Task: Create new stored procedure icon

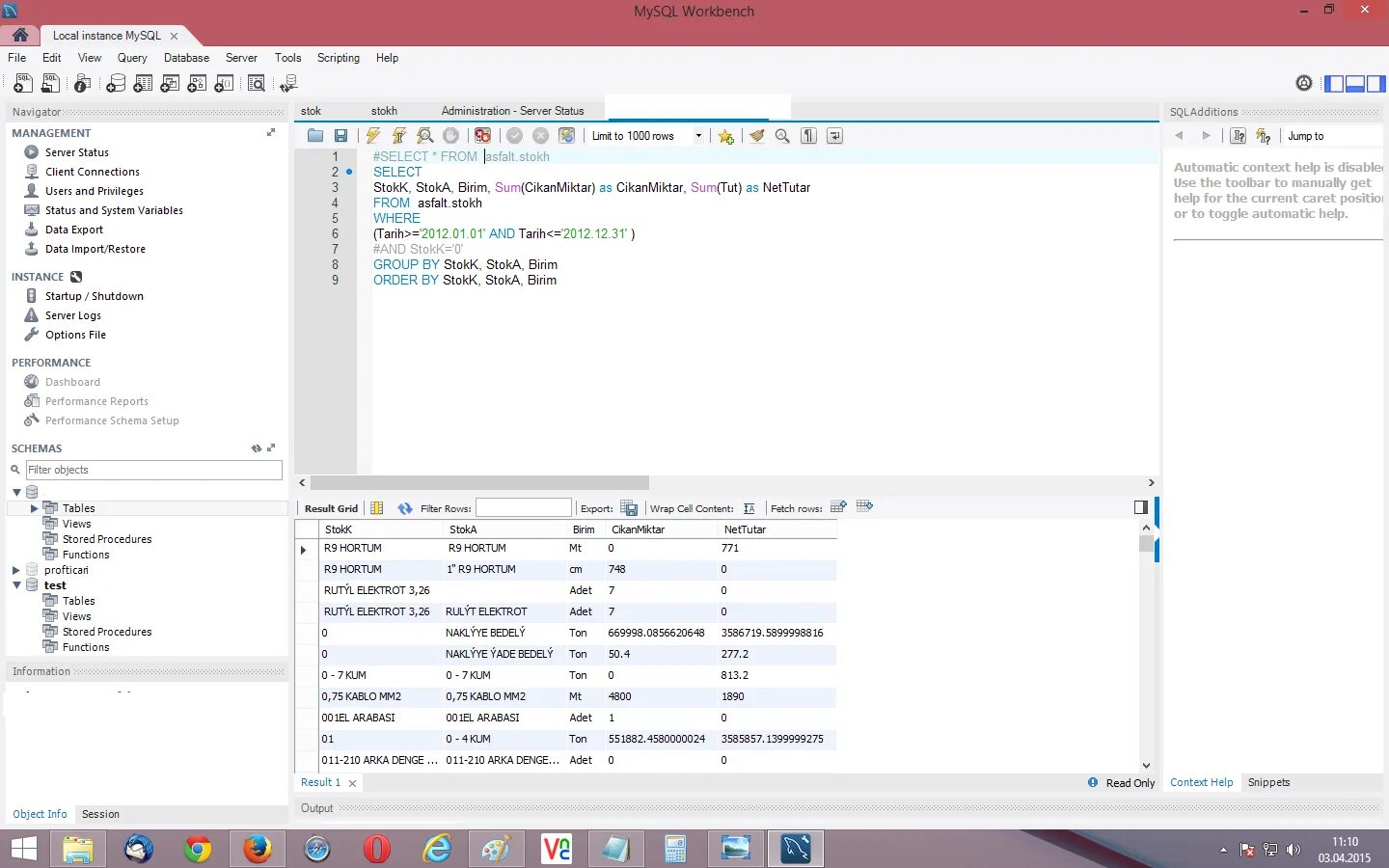Action: tap(197, 84)
